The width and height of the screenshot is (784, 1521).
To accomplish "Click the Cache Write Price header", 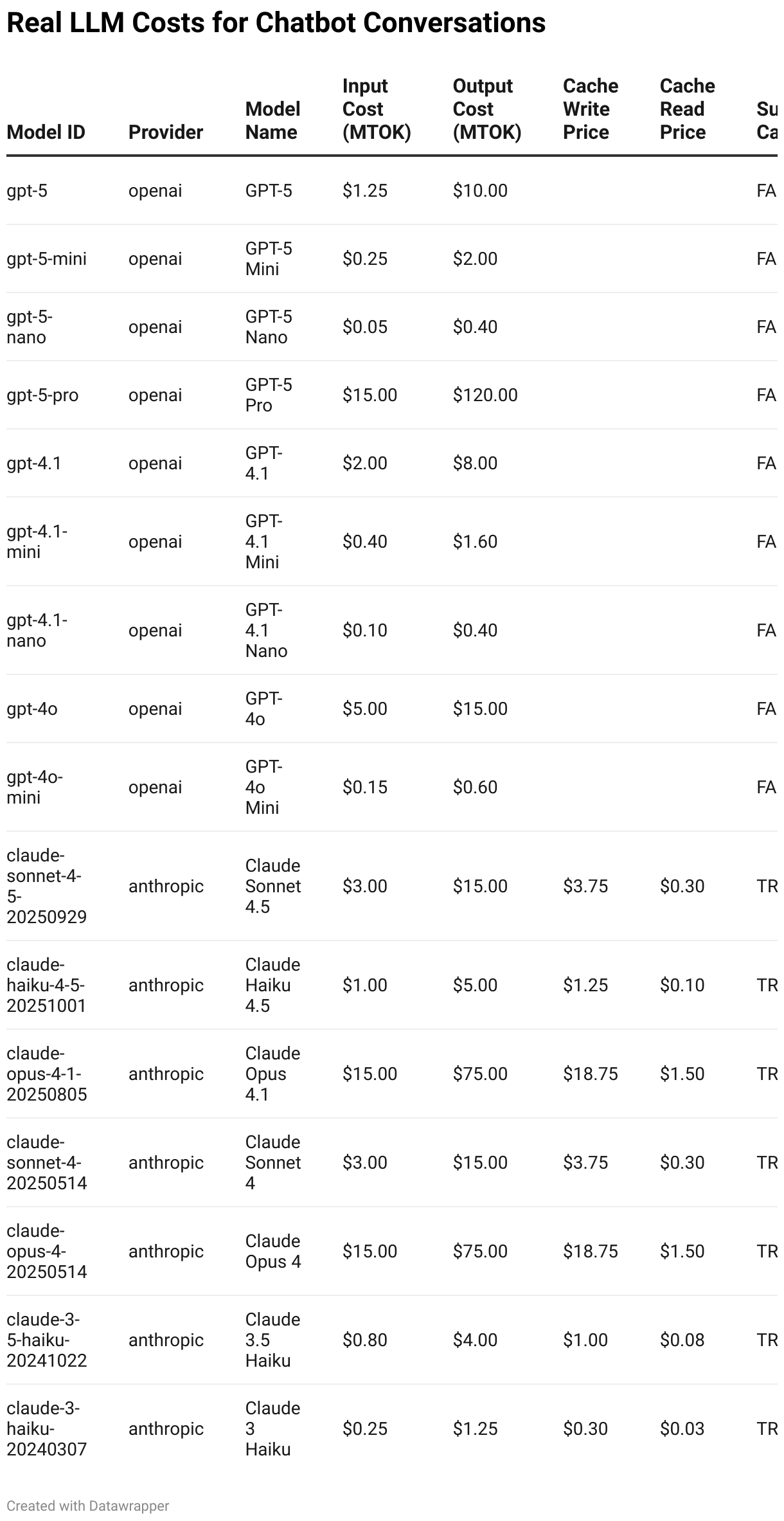I will pyautogui.click(x=590, y=109).
